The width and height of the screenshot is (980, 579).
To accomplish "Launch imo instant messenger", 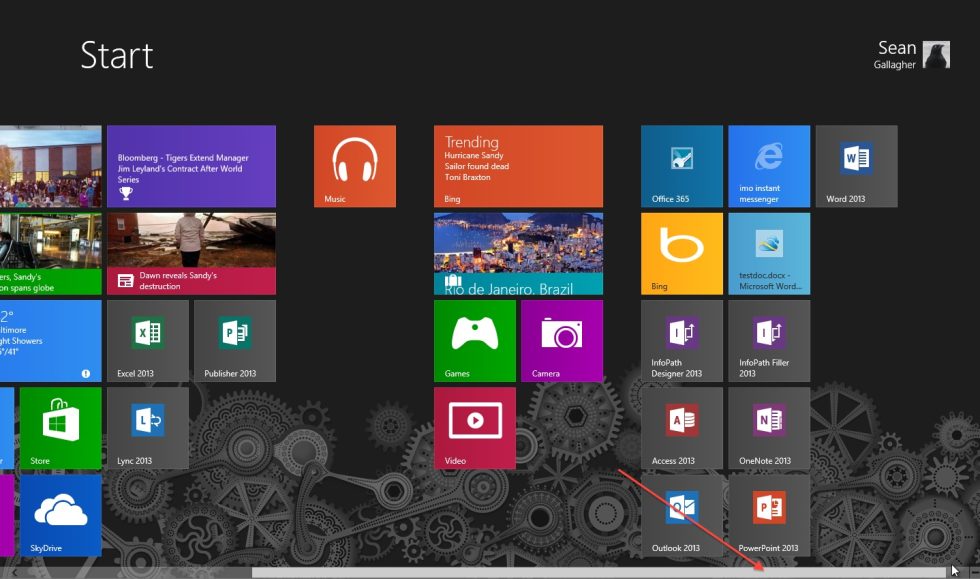I will point(769,166).
